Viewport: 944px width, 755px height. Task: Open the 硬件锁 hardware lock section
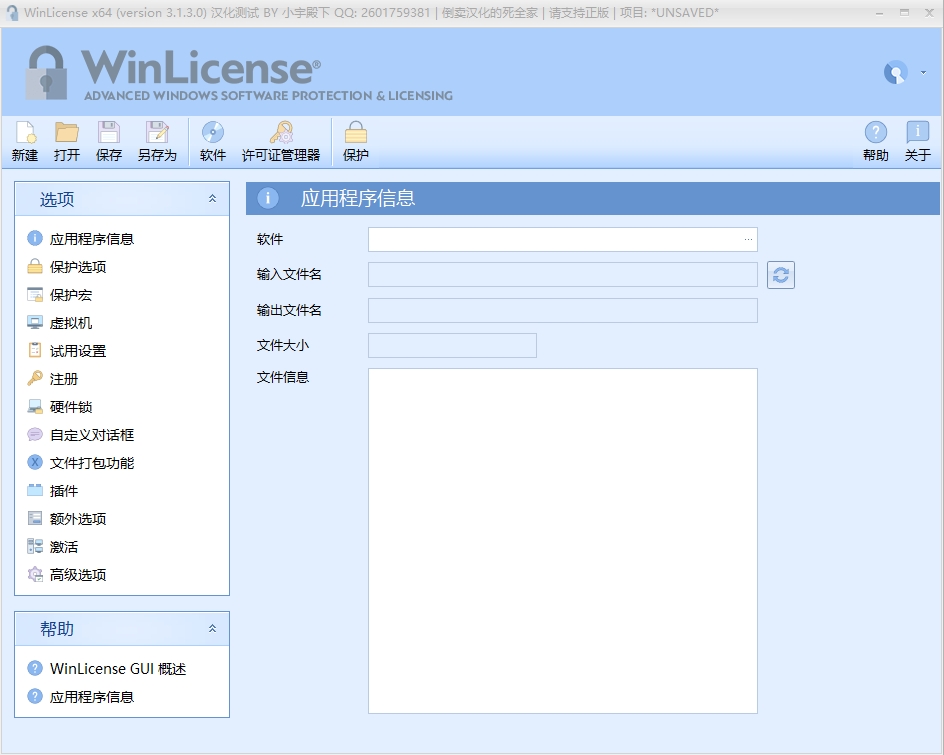pyautogui.click(x=60, y=407)
